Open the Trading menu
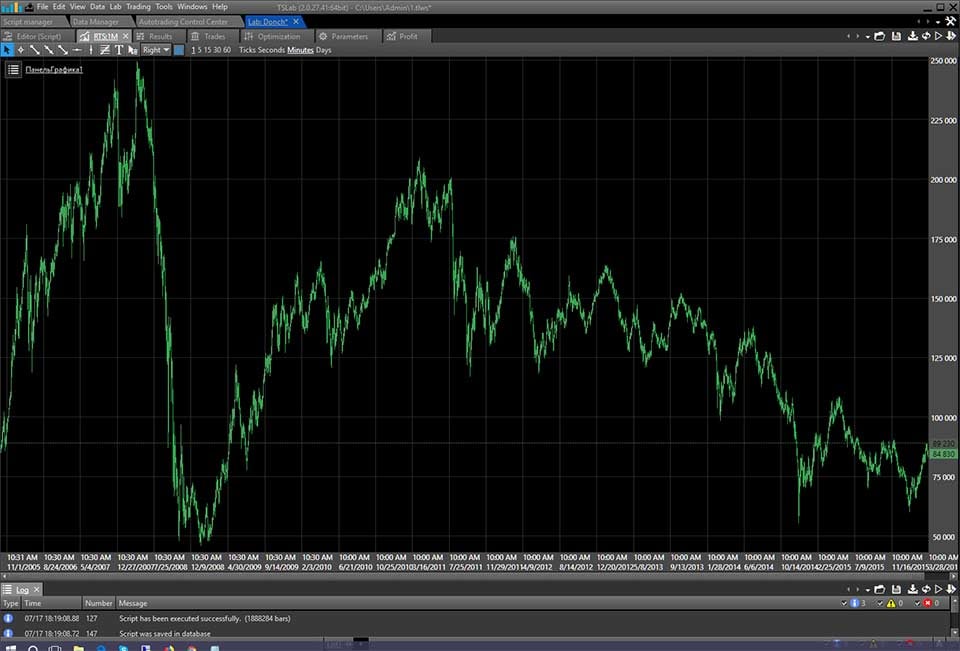 tap(138, 5)
